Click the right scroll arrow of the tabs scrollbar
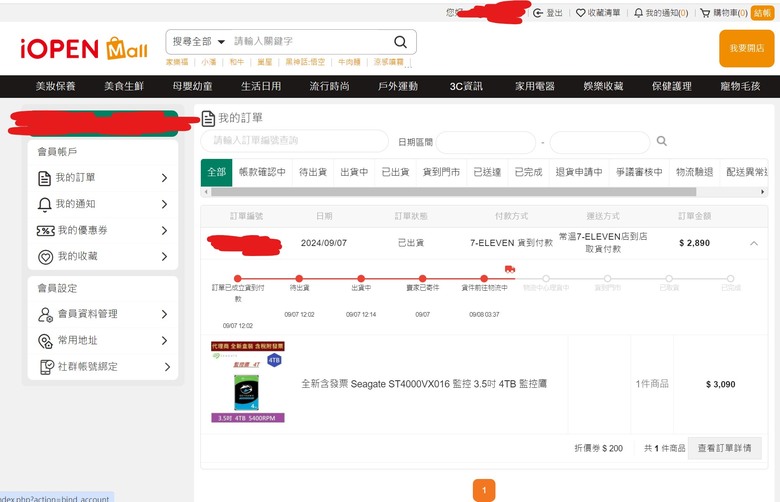The height and width of the screenshot is (502, 780). pyautogui.click(x=763, y=192)
